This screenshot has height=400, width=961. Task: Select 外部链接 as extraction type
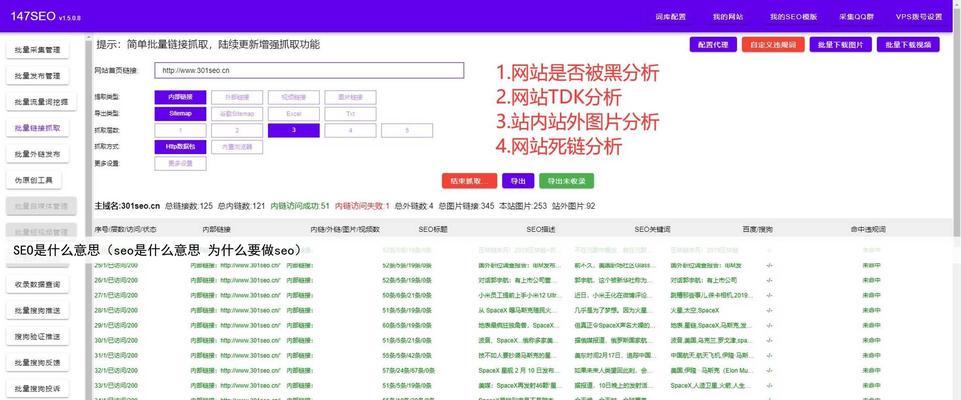[237, 97]
